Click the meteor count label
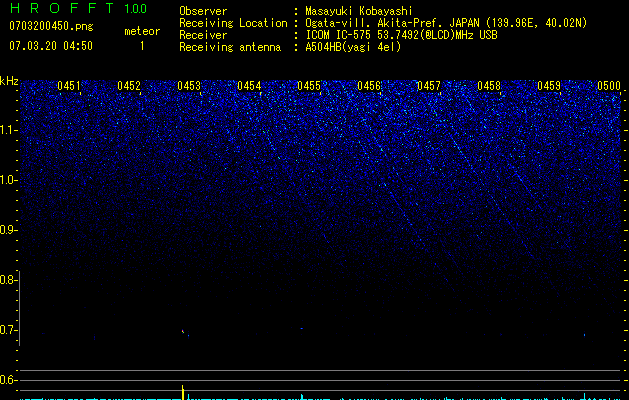This screenshot has width=629, height=400. pyautogui.click(x=142, y=31)
